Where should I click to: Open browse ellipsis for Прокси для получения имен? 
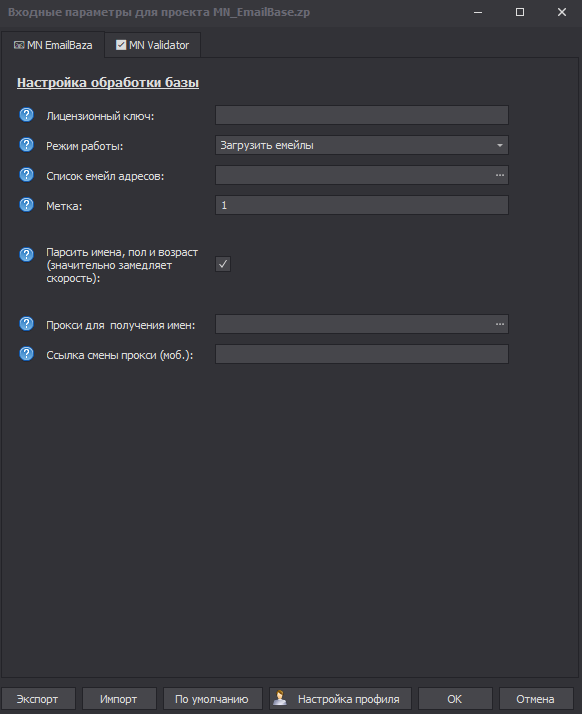tap(500, 324)
